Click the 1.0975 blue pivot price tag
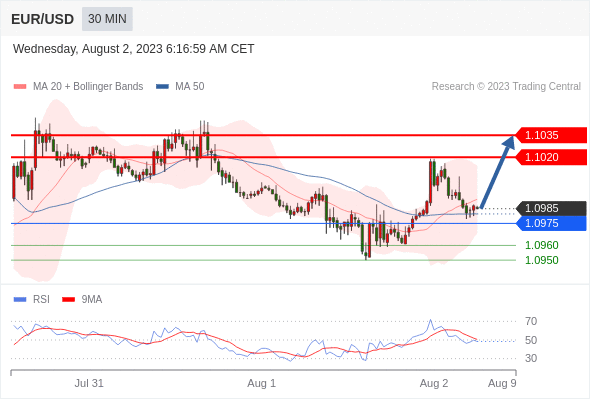Viewport: 590px width, 400px height. coord(551,223)
